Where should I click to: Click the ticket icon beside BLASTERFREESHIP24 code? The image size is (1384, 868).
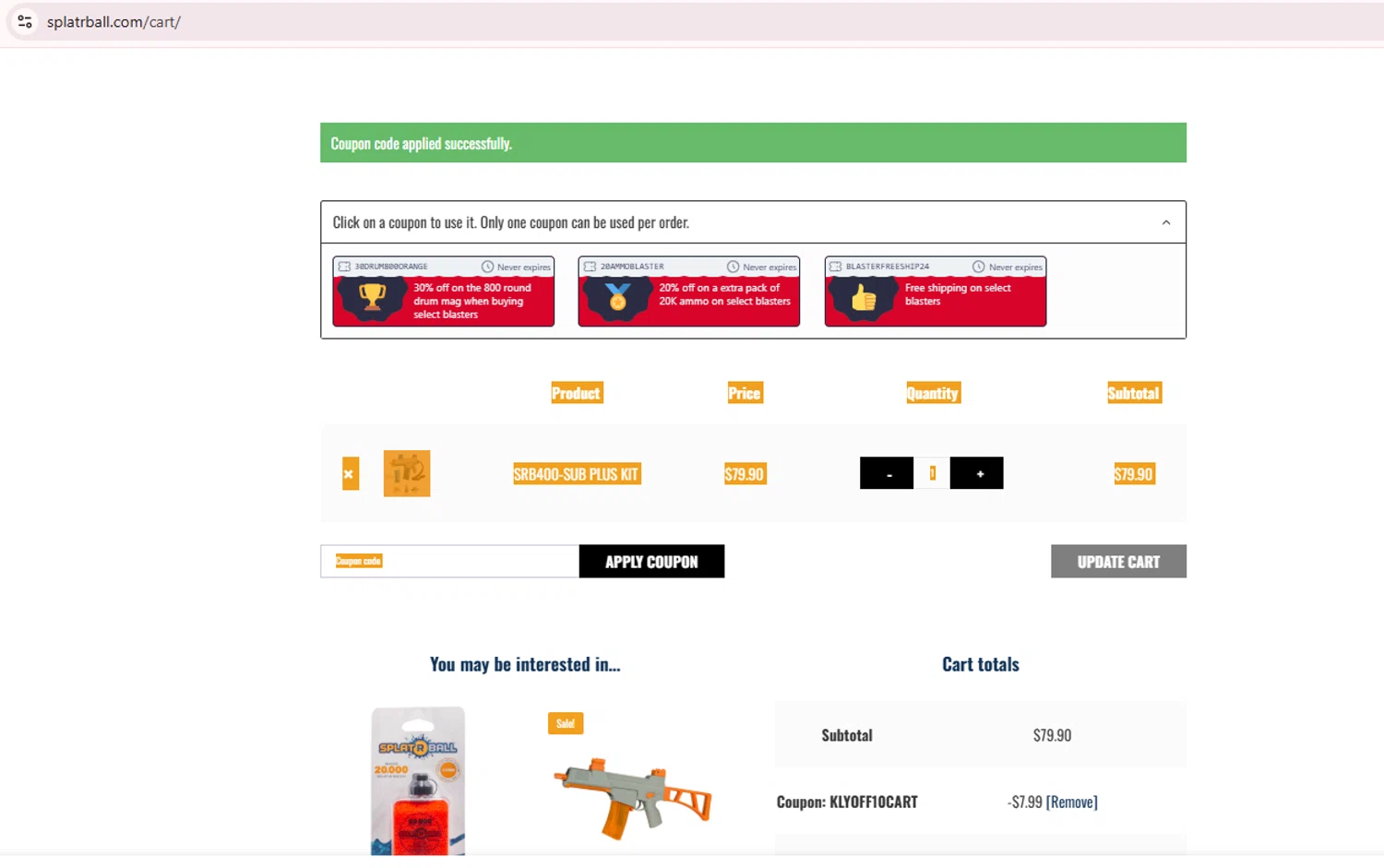click(836, 267)
